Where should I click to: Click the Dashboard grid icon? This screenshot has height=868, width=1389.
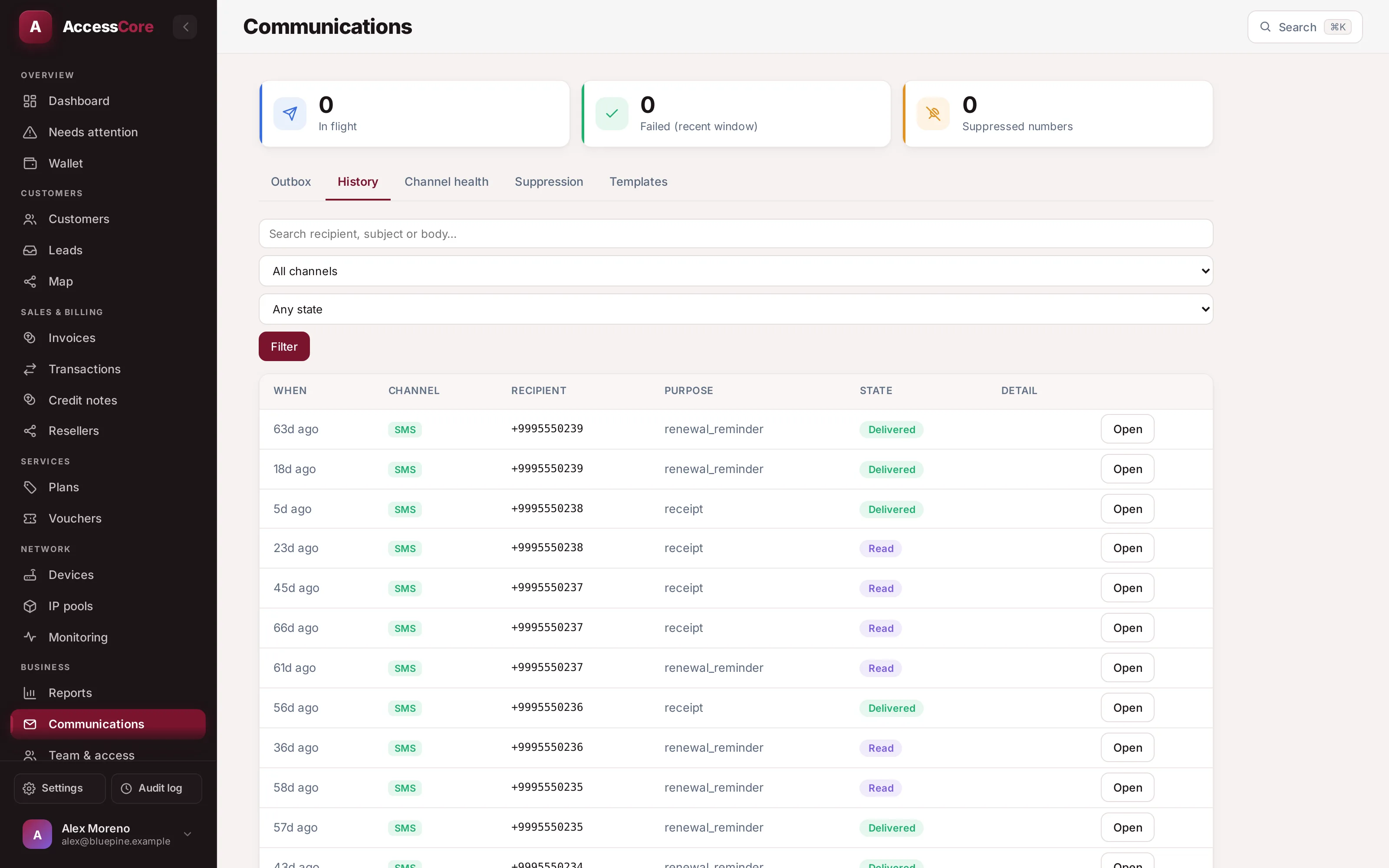coord(30,101)
